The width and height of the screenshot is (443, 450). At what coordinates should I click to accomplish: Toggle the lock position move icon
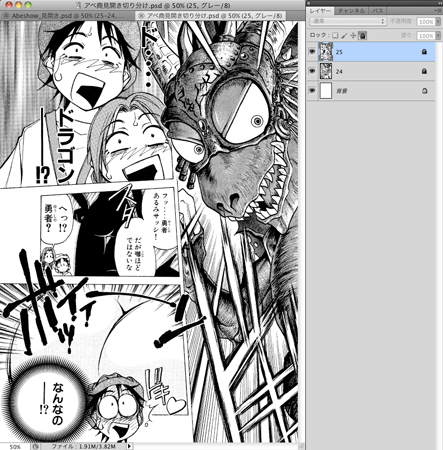pyautogui.click(x=354, y=35)
